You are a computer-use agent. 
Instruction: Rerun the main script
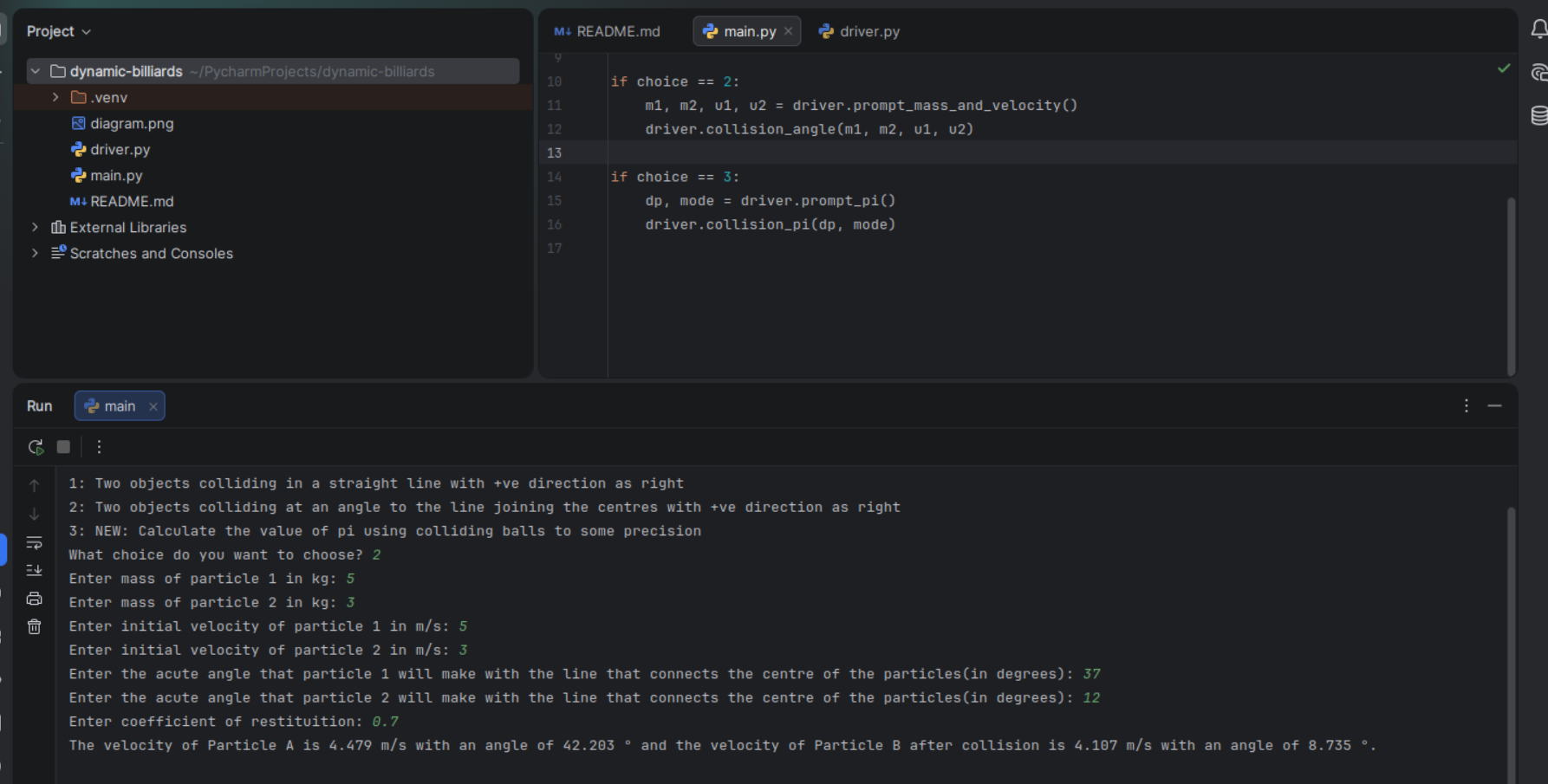[36, 447]
